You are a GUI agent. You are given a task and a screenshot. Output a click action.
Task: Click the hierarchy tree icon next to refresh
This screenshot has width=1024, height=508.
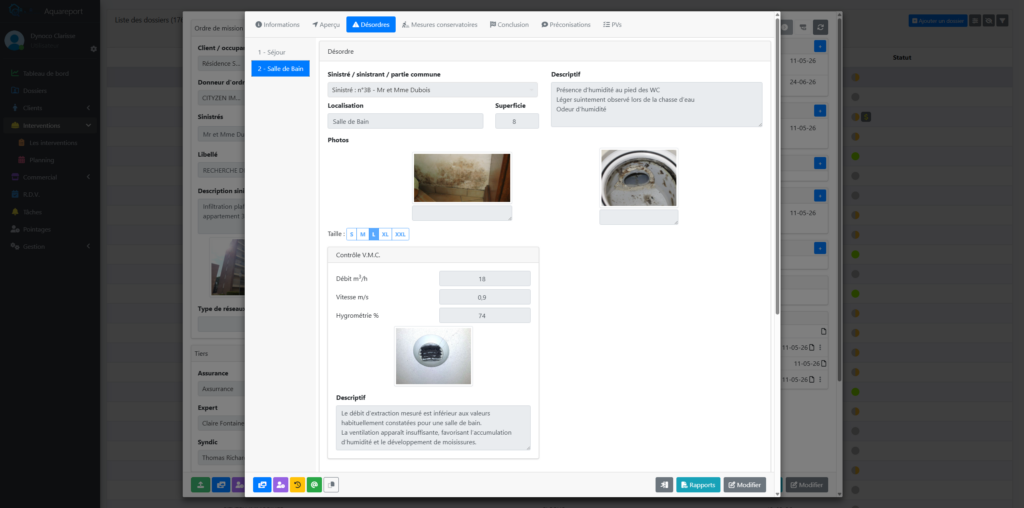[x=803, y=27]
